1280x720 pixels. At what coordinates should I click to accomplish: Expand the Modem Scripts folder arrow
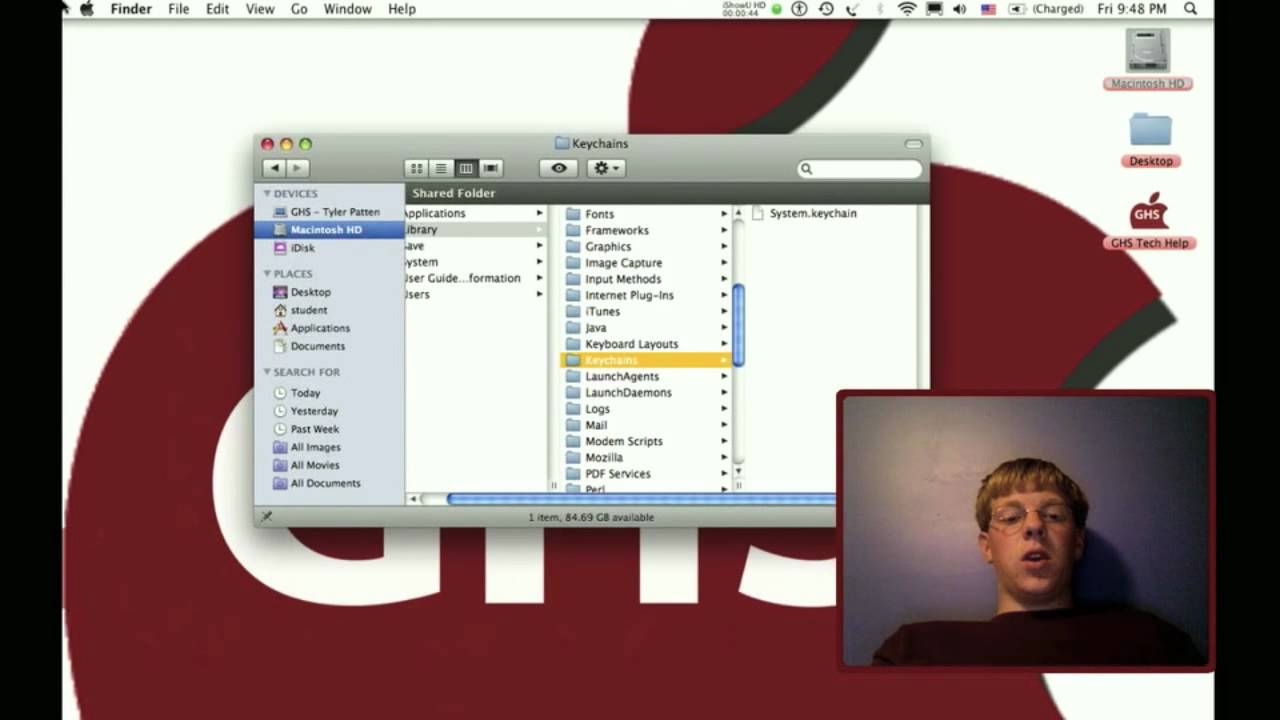(x=724, y=441)
